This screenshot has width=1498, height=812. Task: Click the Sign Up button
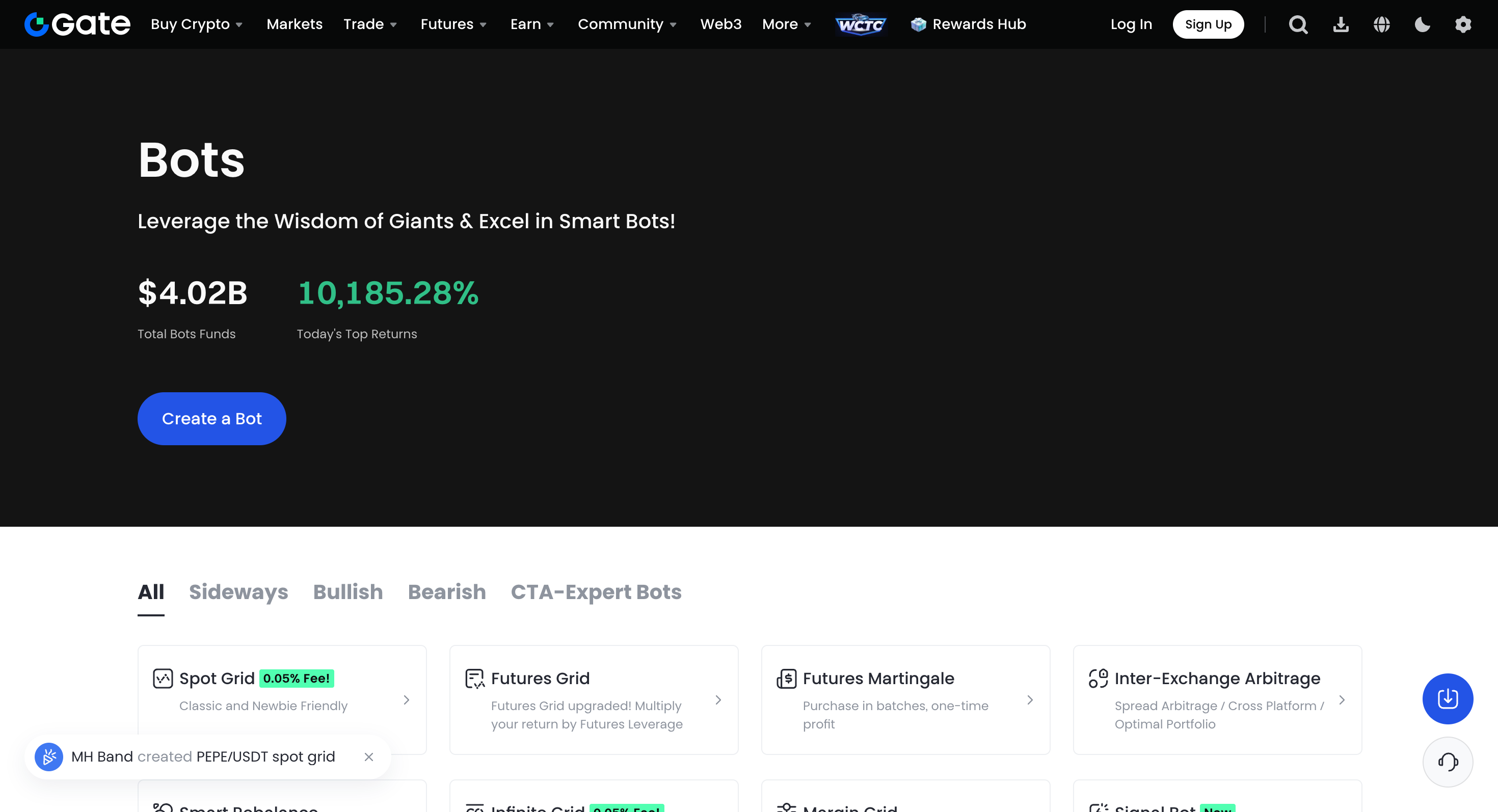pyautogui.click(x=1208, y=24)
